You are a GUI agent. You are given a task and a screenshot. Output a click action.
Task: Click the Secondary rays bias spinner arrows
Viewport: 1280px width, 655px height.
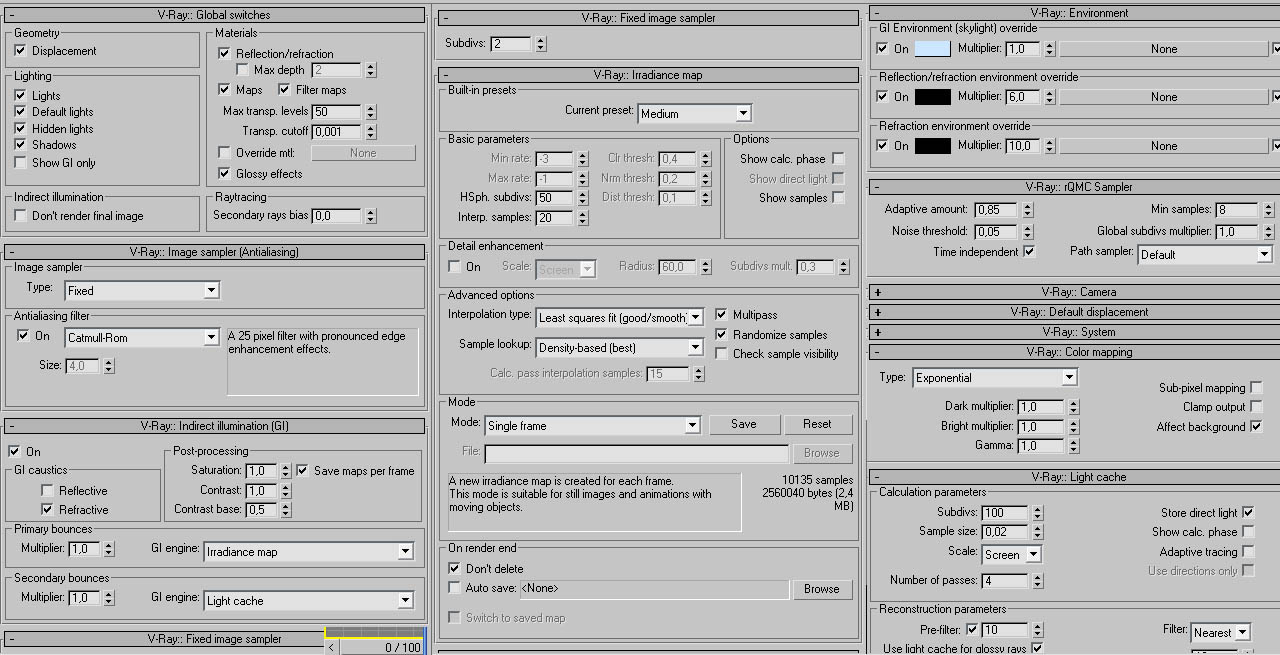pyautogui.click(x=370, y=216)
